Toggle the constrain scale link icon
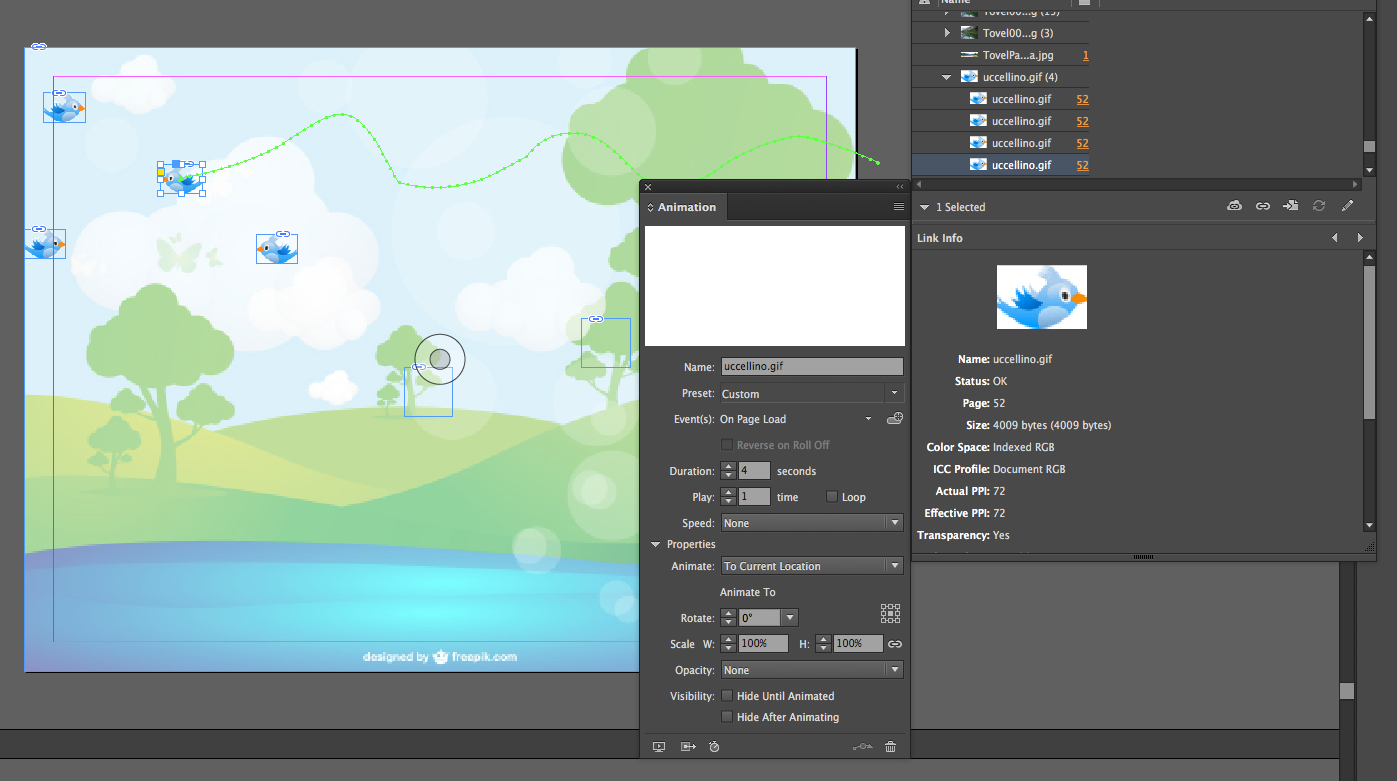The height and width of the screenshot is (781, 1397). [x=895, y=644]
